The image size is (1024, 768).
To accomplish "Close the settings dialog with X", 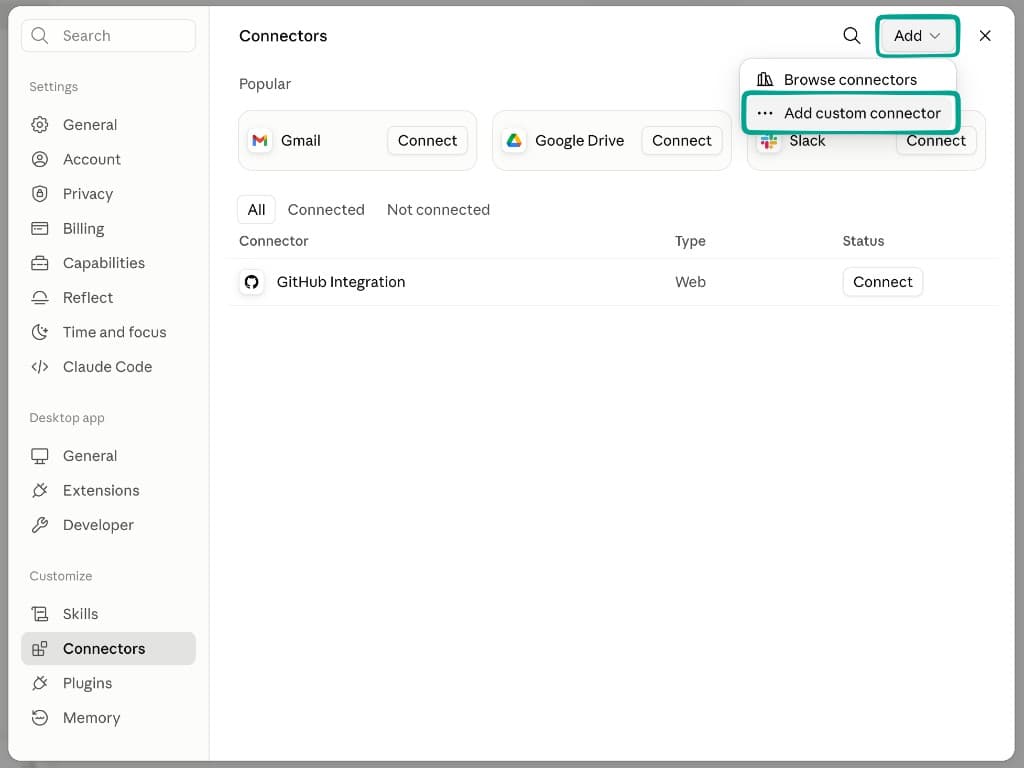I will click(985, 35).
